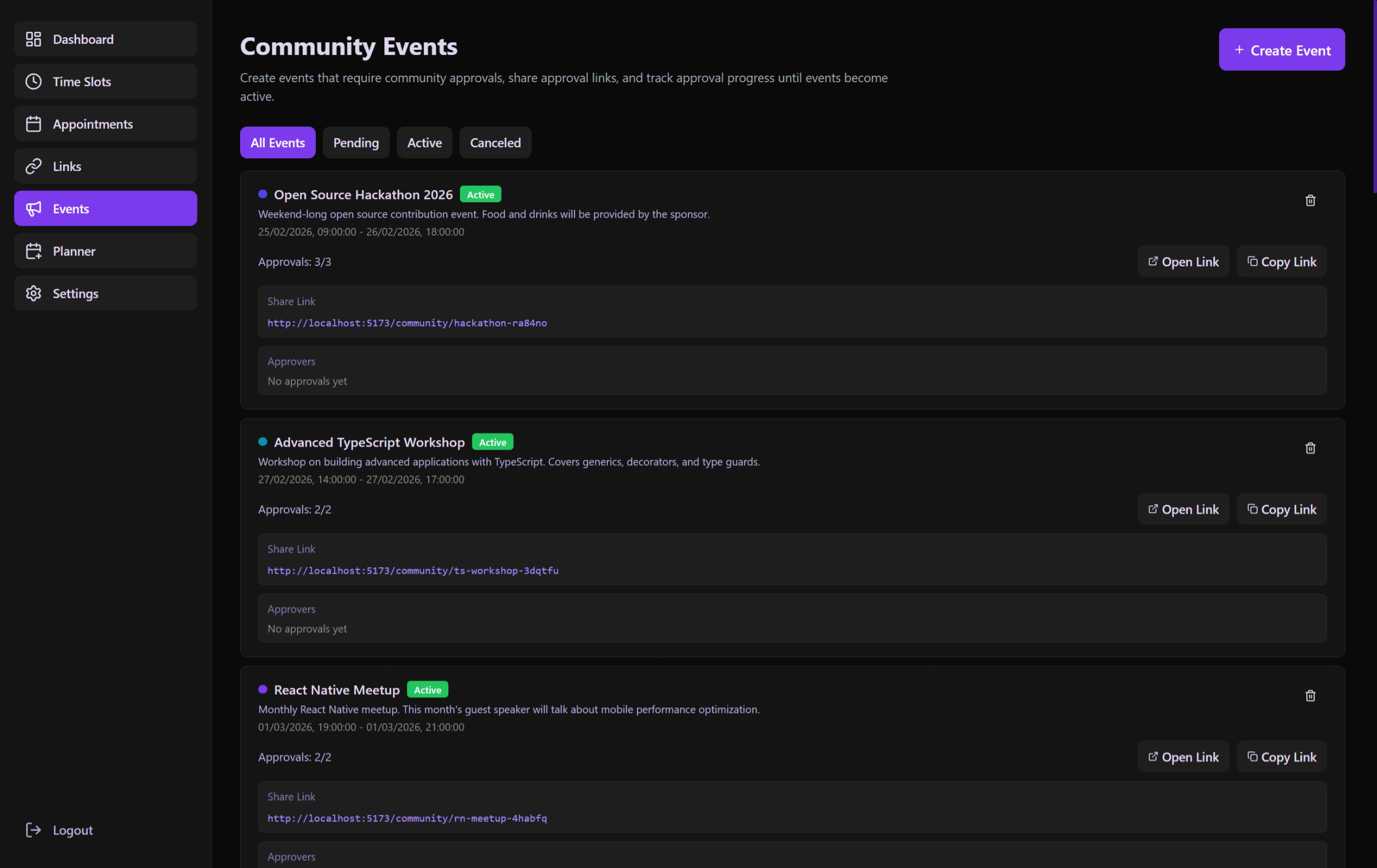Click the rn-meetup share link URL
This screenshot has height=868, width=1377.
point(407,818)
